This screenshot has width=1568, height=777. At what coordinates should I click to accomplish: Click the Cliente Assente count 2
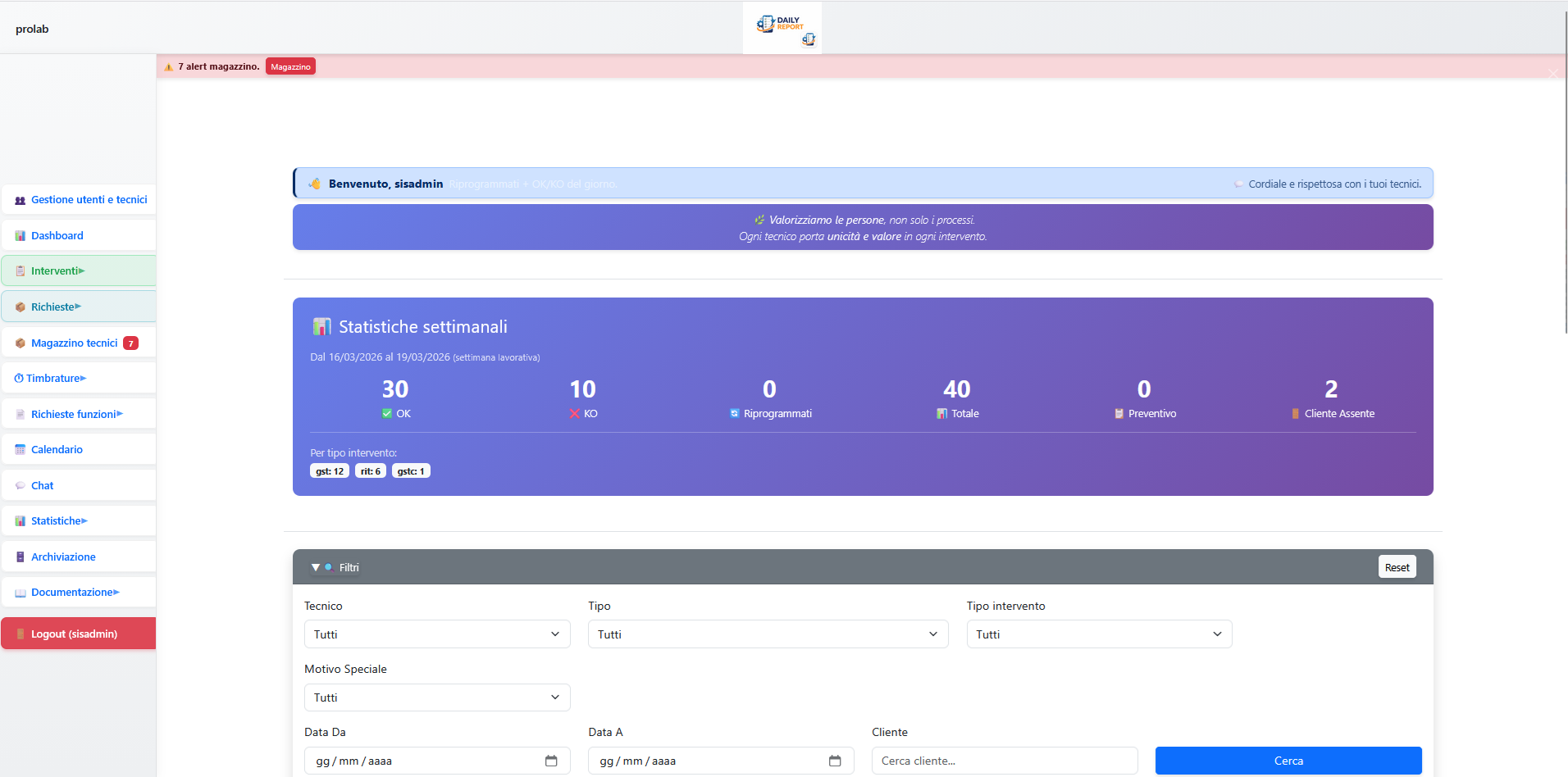tap(1331, 389)
